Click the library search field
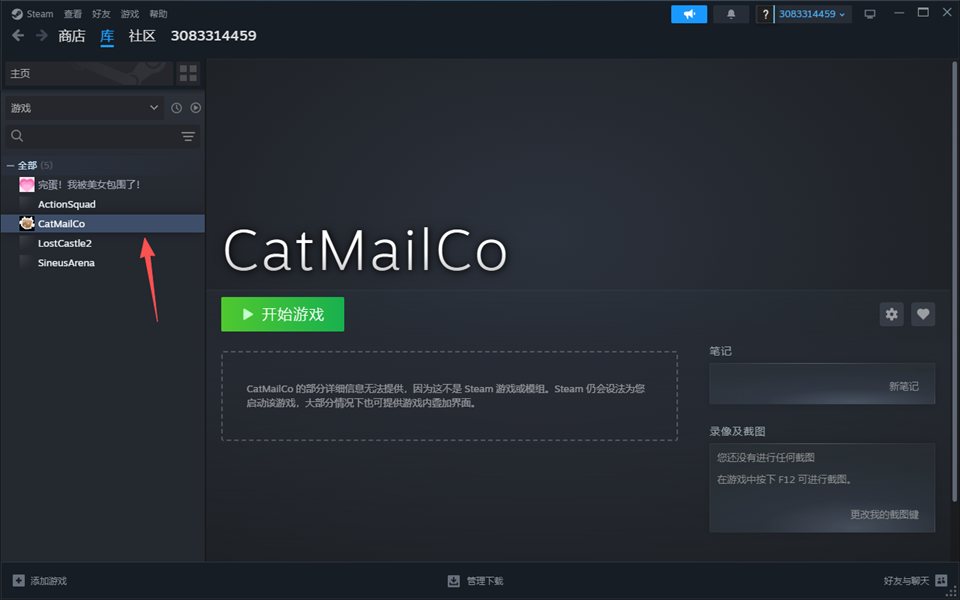The width and height of the screenshot is (960, 600). coord(92,136)
